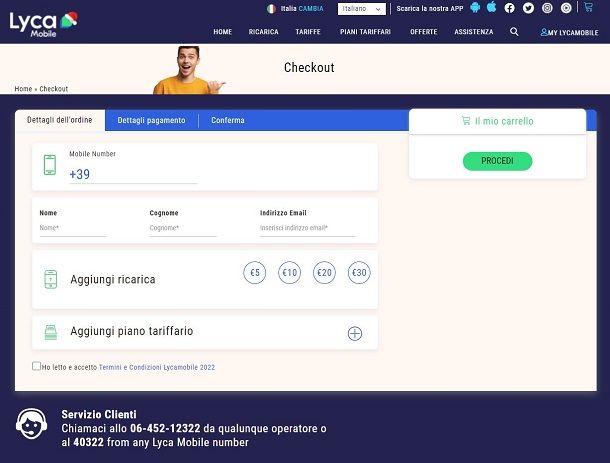Click Scarica la nostra APP text
This screenshot has width=610, height=463.
pos(430,9)
